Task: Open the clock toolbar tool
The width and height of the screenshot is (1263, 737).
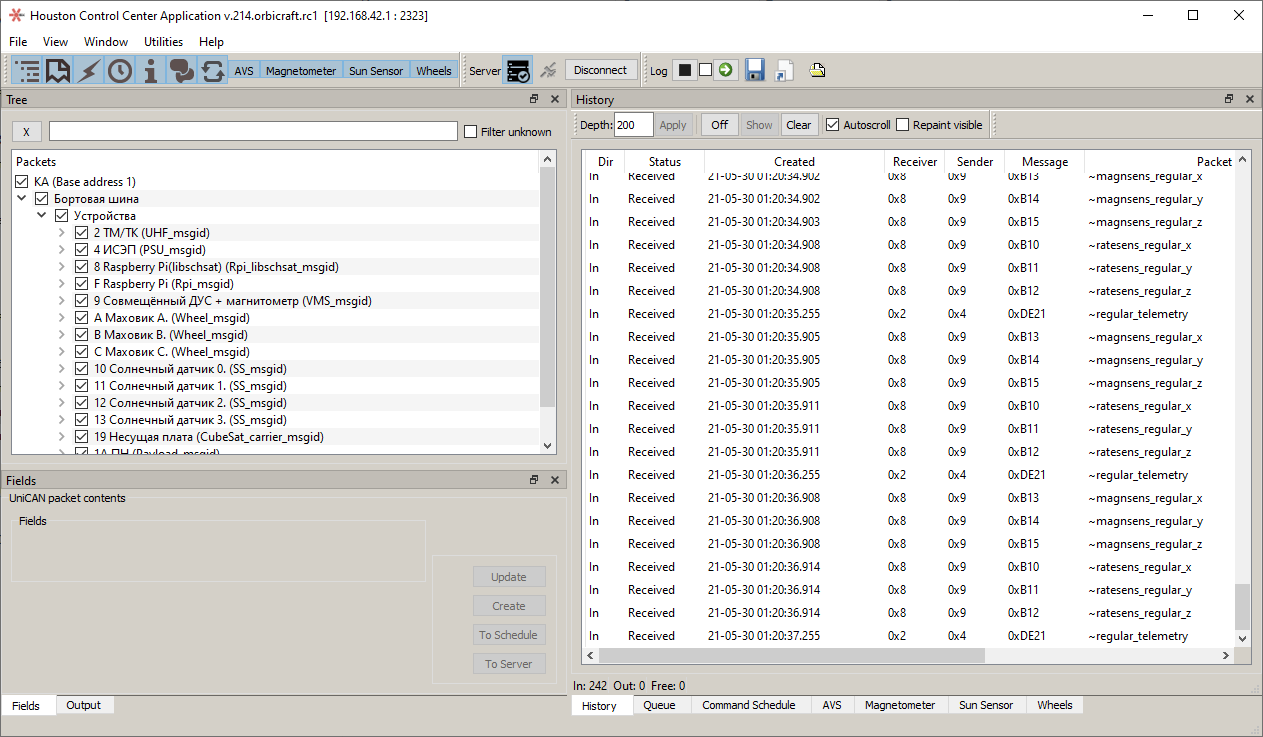Action: (119, 70)
